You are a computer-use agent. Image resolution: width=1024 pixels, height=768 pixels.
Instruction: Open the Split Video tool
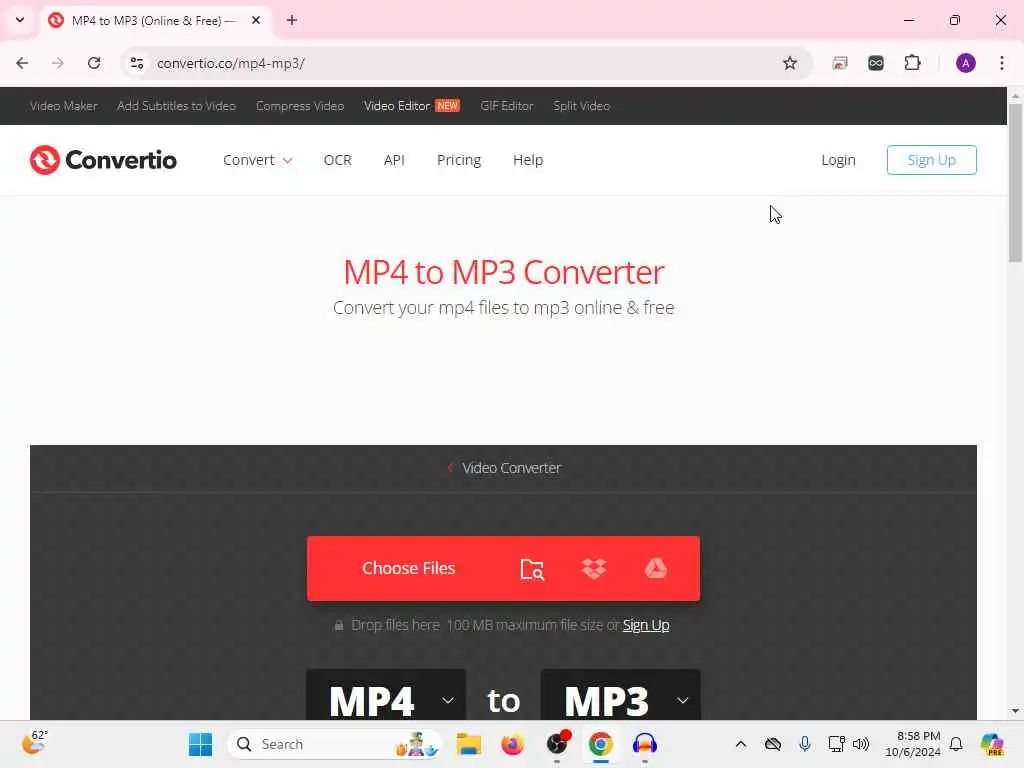coord(581,106)
